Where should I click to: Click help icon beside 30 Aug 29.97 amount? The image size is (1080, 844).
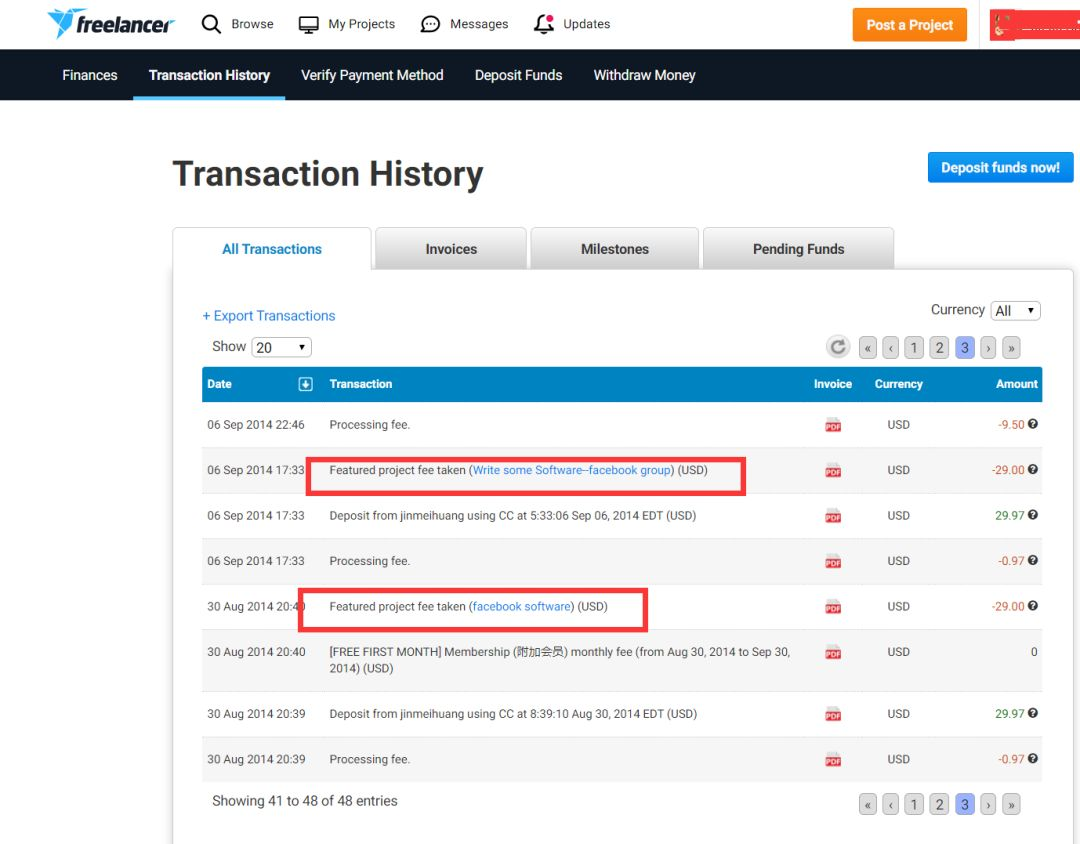(x=1032, y=714)
